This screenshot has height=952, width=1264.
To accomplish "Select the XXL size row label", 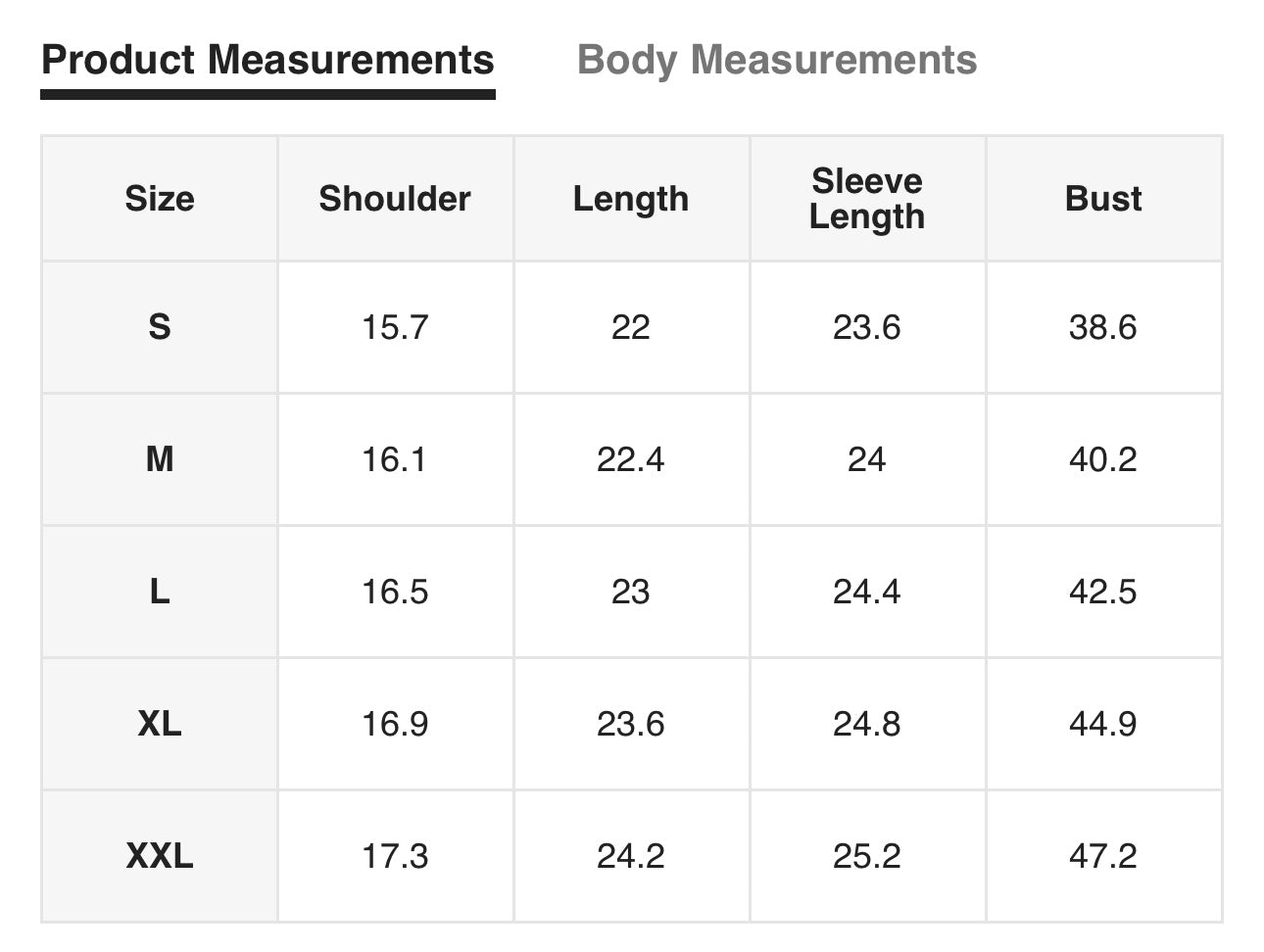I will pos(160,856).
